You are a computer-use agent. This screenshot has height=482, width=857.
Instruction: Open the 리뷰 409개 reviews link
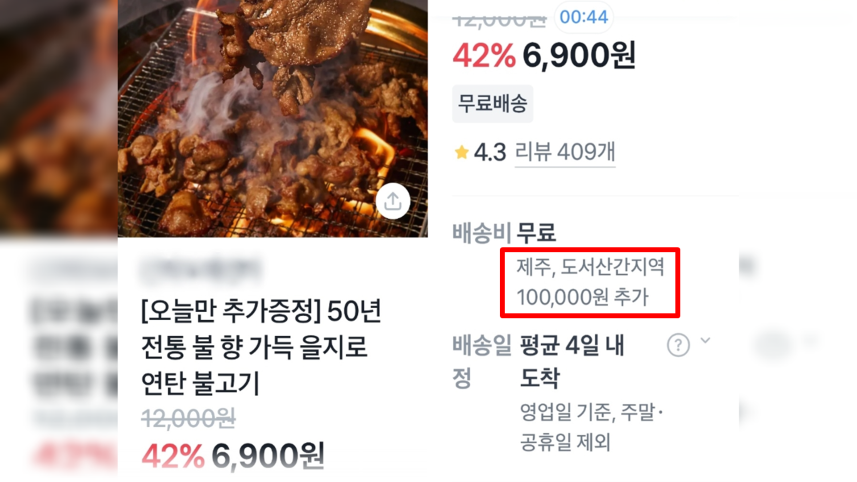point(565,152)
